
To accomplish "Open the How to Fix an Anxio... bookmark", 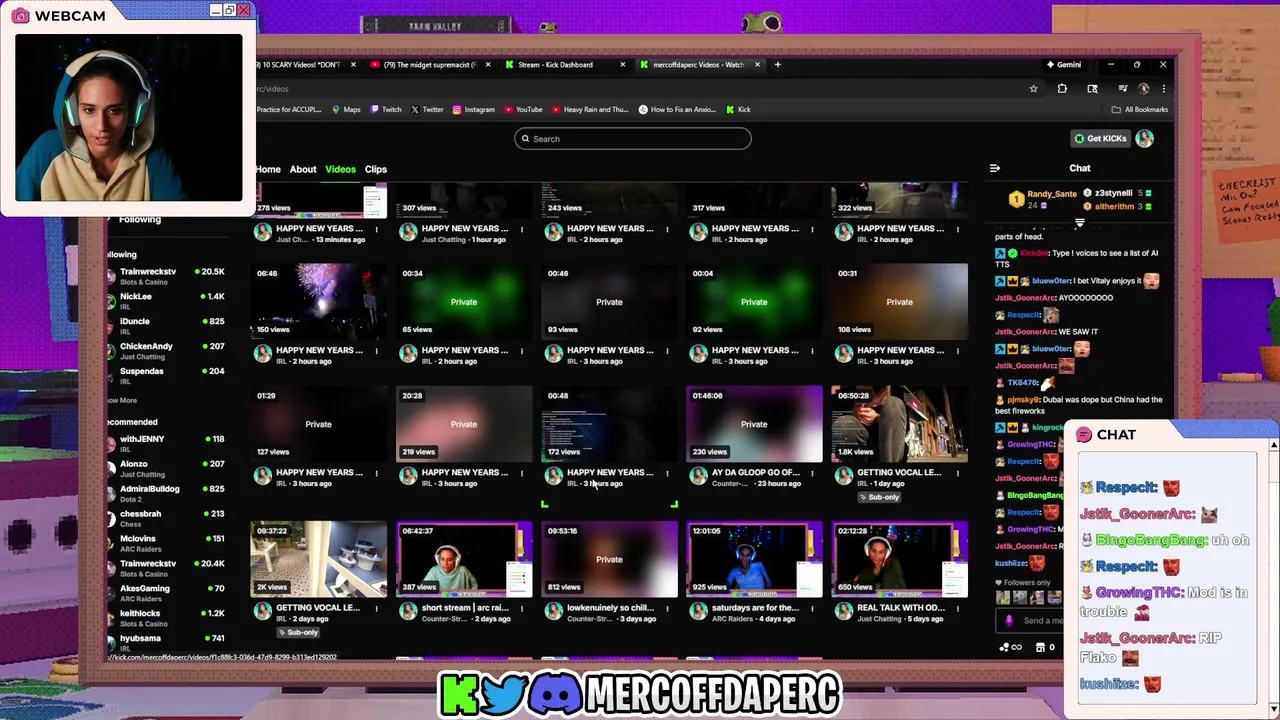I will (678, 109).
